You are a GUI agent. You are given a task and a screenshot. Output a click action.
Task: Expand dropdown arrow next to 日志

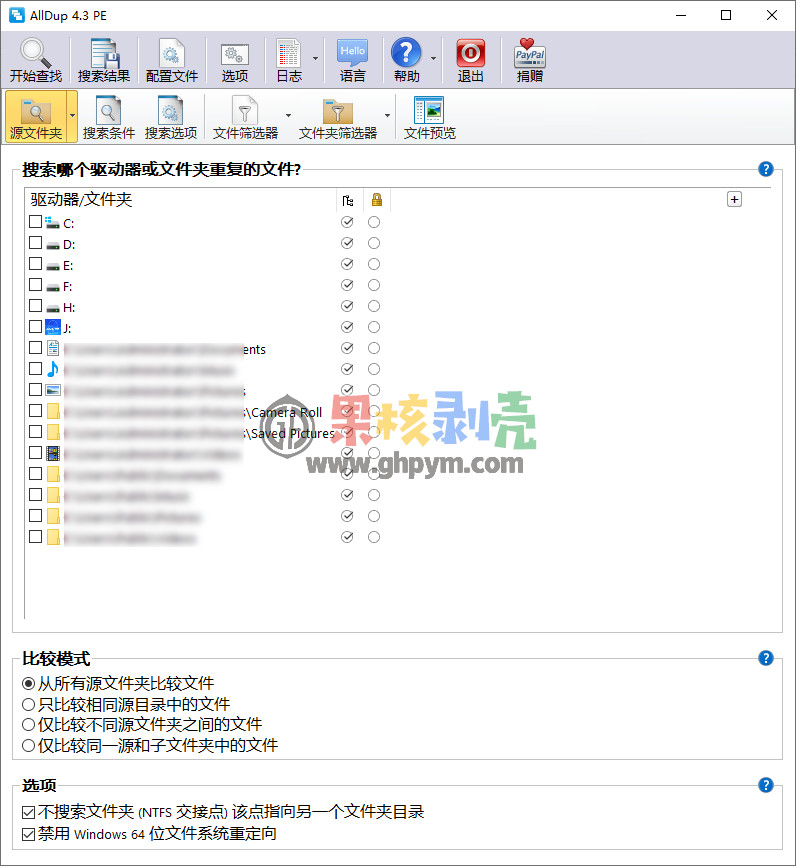click(x=315, y=59)
